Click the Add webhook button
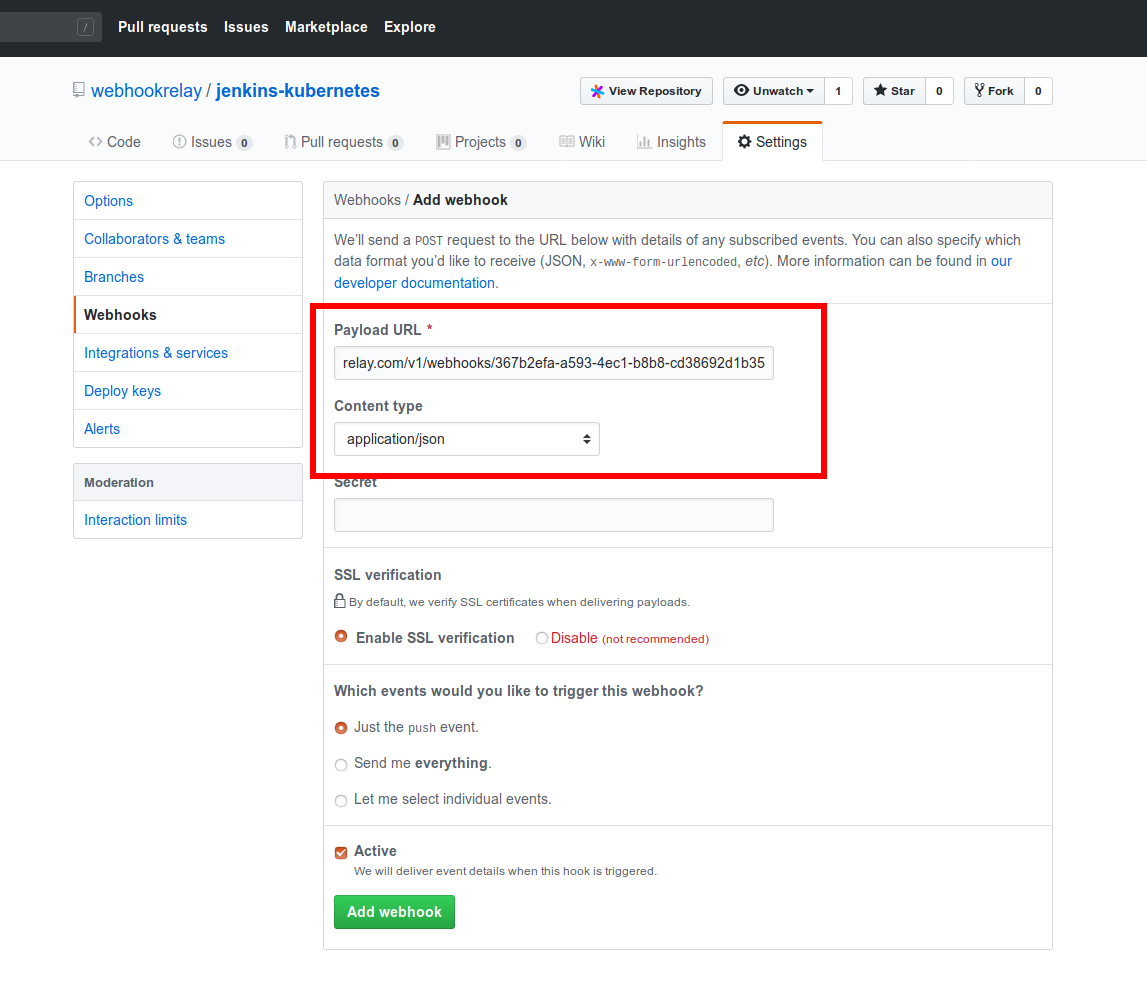 [394, 911]
